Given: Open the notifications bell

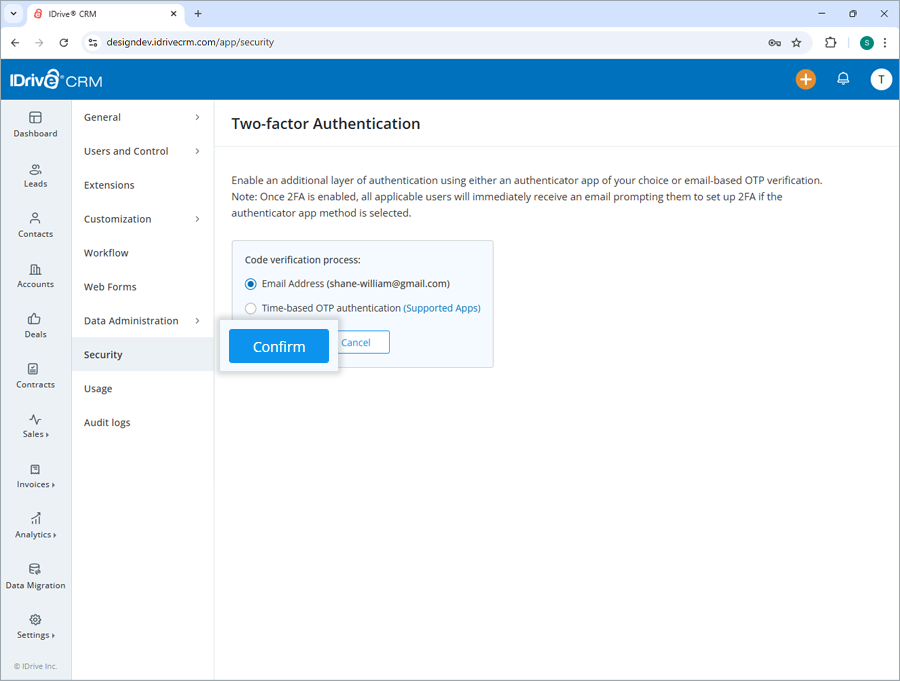Looking at the screenshot, I should pos(843,78).
